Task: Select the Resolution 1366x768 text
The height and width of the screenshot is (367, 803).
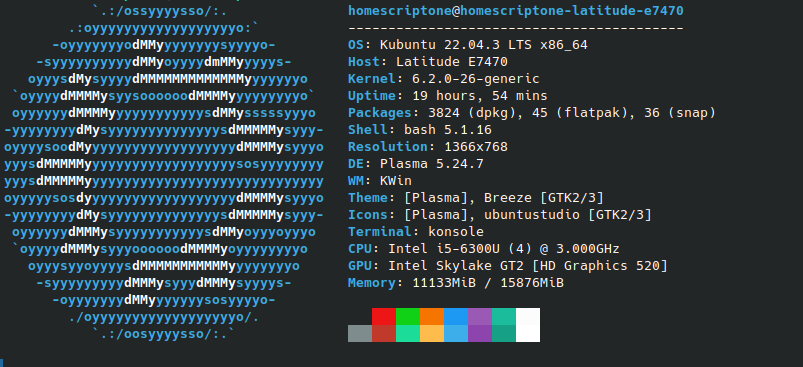Action: (x=428, y=147)
